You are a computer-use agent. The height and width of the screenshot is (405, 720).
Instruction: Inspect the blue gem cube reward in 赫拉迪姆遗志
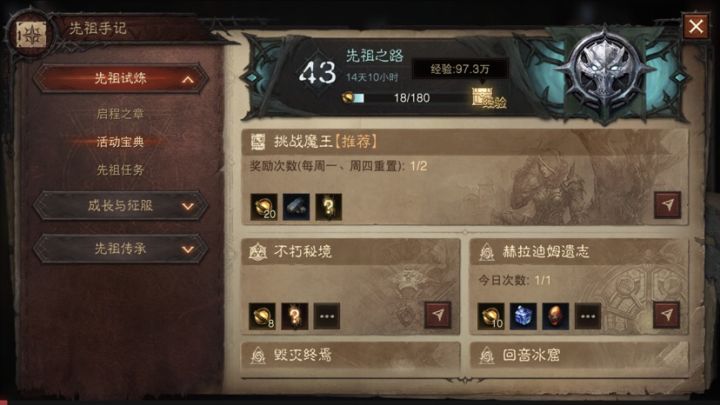[523, 316]
